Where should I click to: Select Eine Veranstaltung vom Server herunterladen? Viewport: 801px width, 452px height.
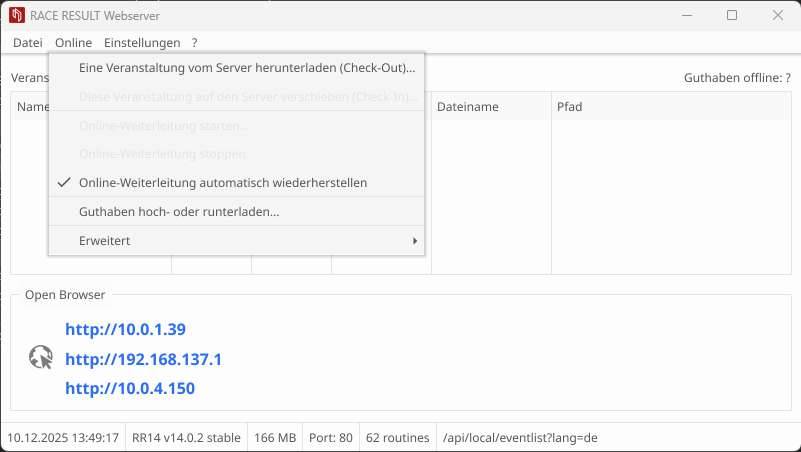(246, 68)
